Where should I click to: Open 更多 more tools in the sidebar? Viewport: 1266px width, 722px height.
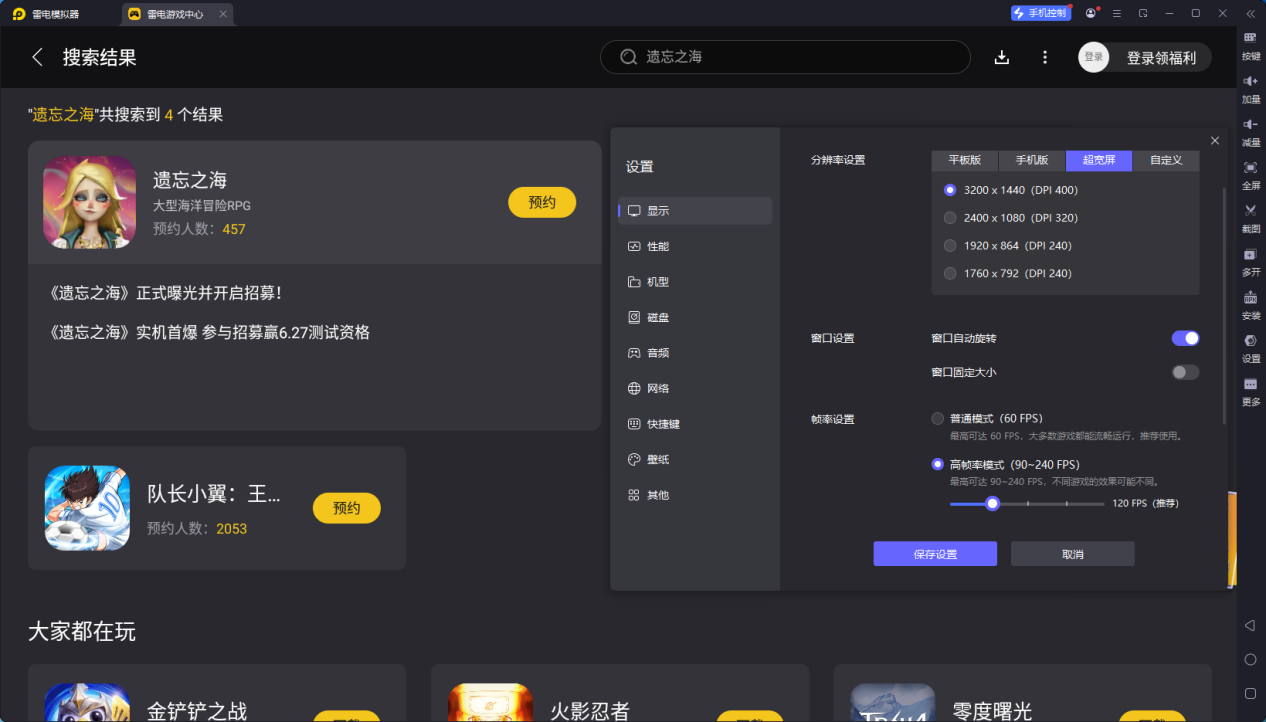[x=1251, y=391]
